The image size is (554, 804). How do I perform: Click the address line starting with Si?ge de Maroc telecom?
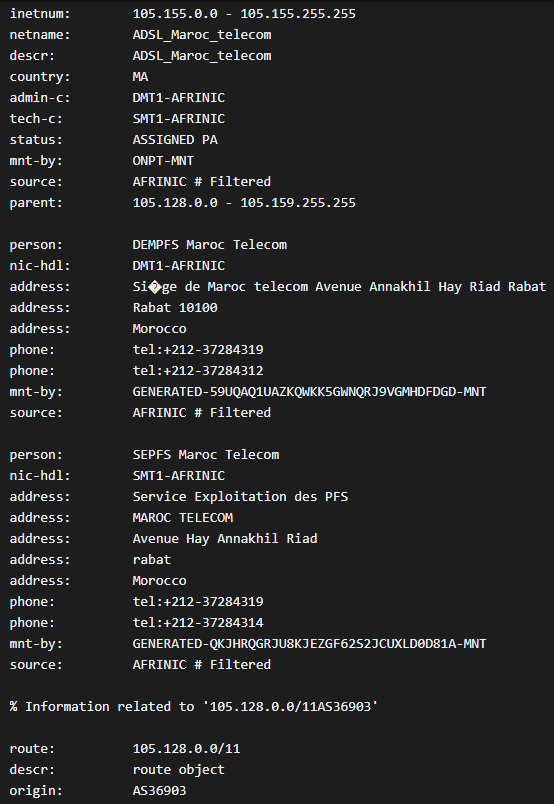click(340, 287)
